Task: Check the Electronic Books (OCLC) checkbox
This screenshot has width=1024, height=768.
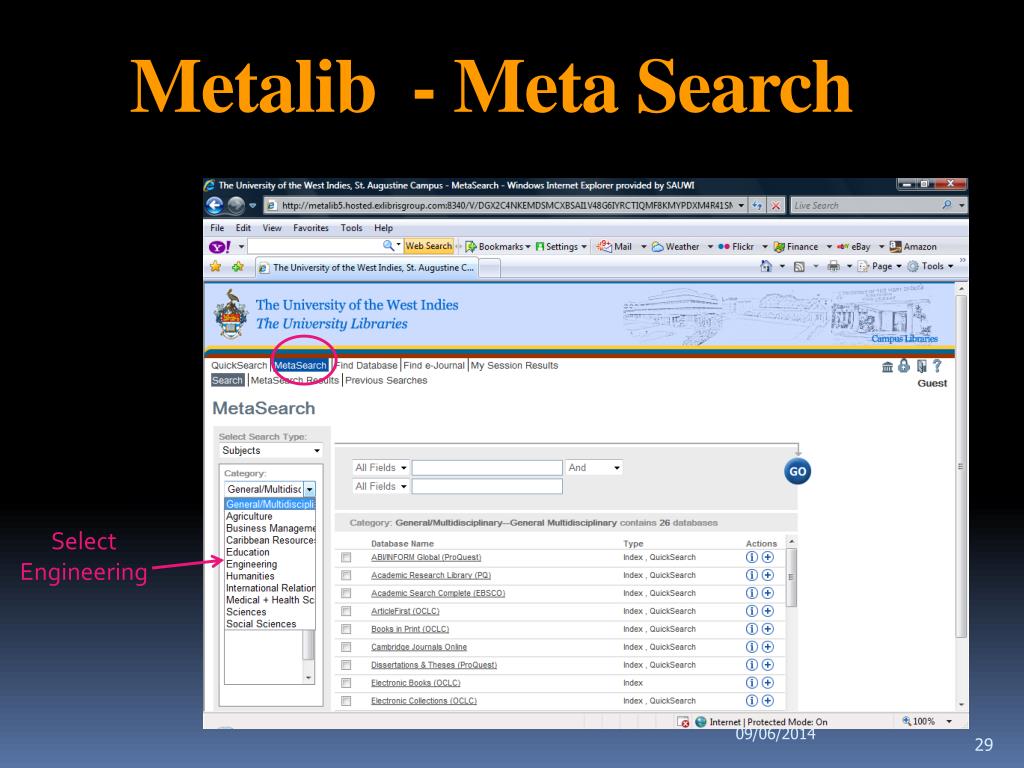Action: [346, 683]
